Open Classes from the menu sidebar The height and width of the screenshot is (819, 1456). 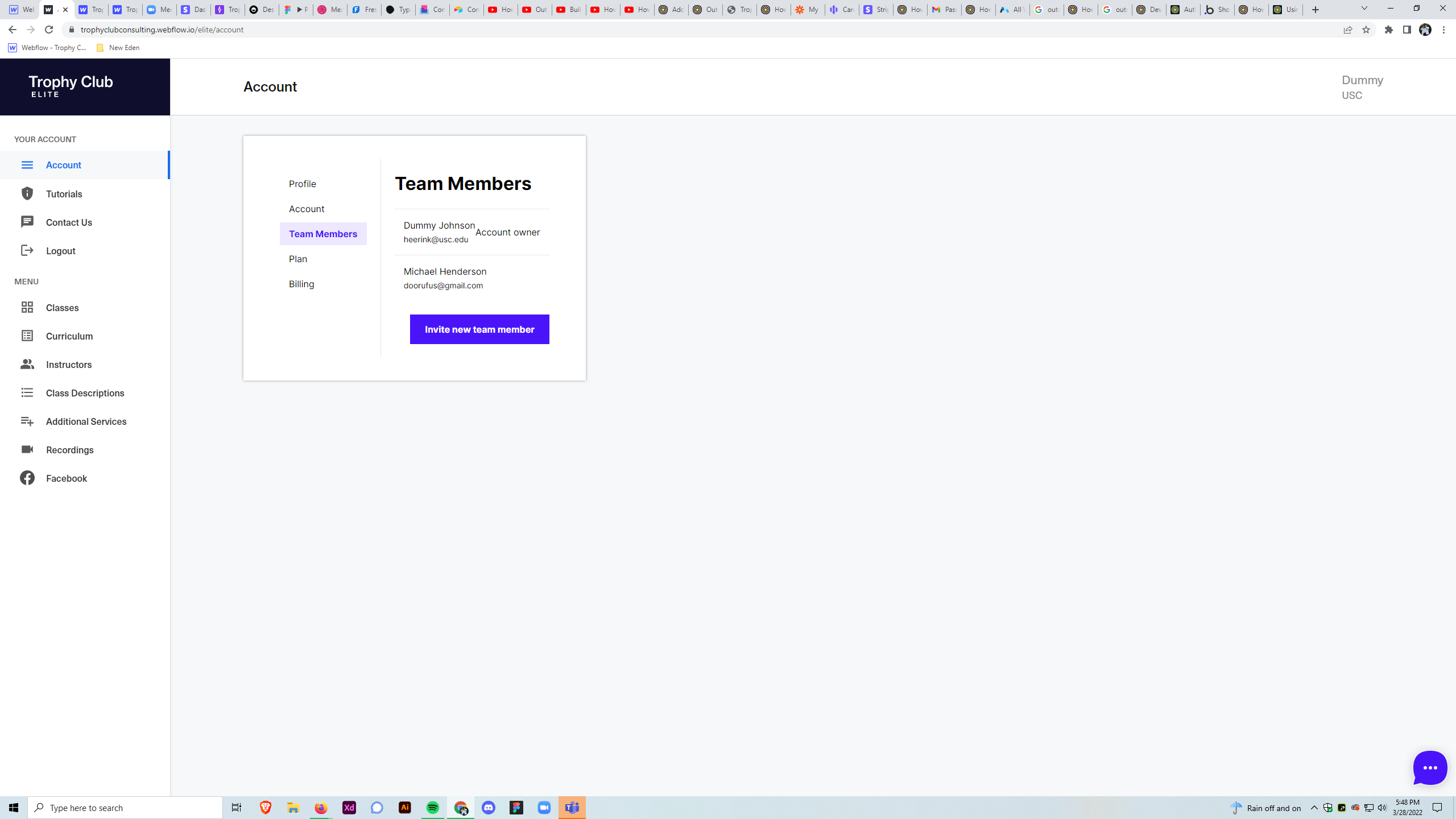62,307
